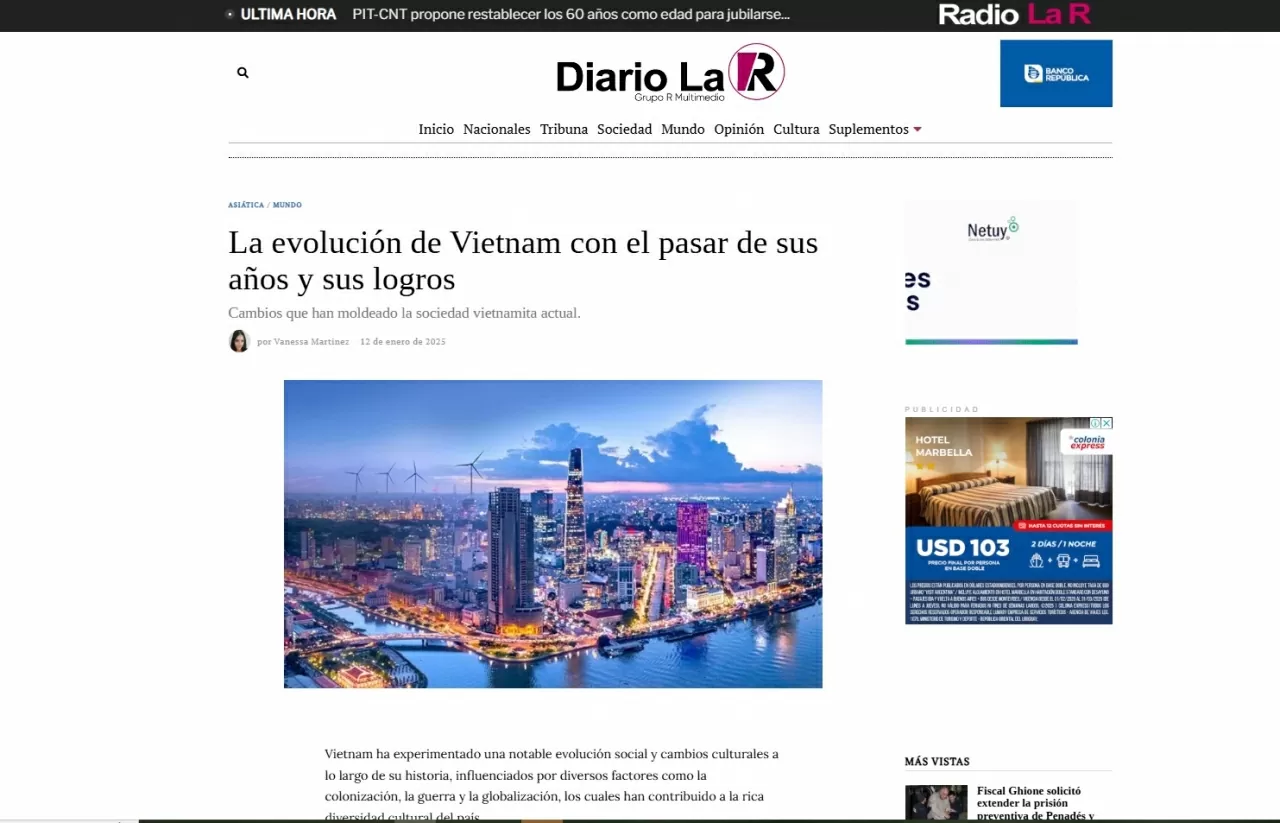Open the ASIÁTICA breadcrumb category

[246, 204]
